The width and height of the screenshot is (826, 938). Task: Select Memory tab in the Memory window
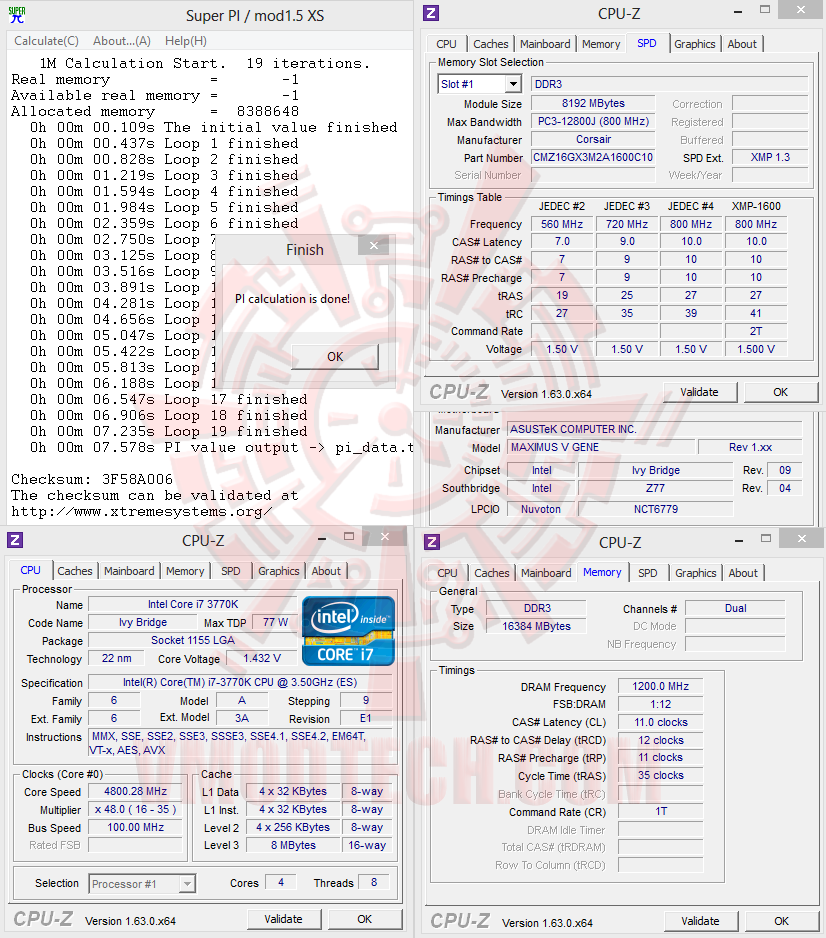tap(602, 572)
